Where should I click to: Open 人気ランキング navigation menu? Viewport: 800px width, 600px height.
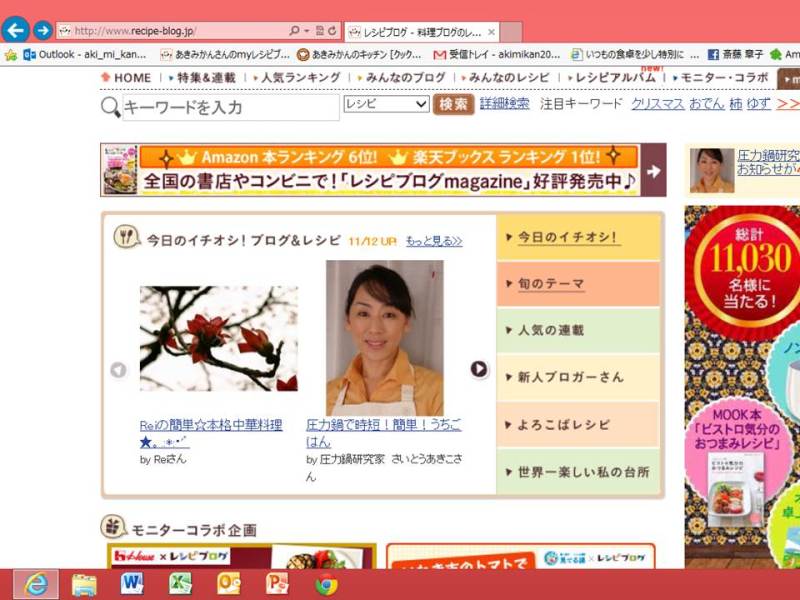click(297, 78)
